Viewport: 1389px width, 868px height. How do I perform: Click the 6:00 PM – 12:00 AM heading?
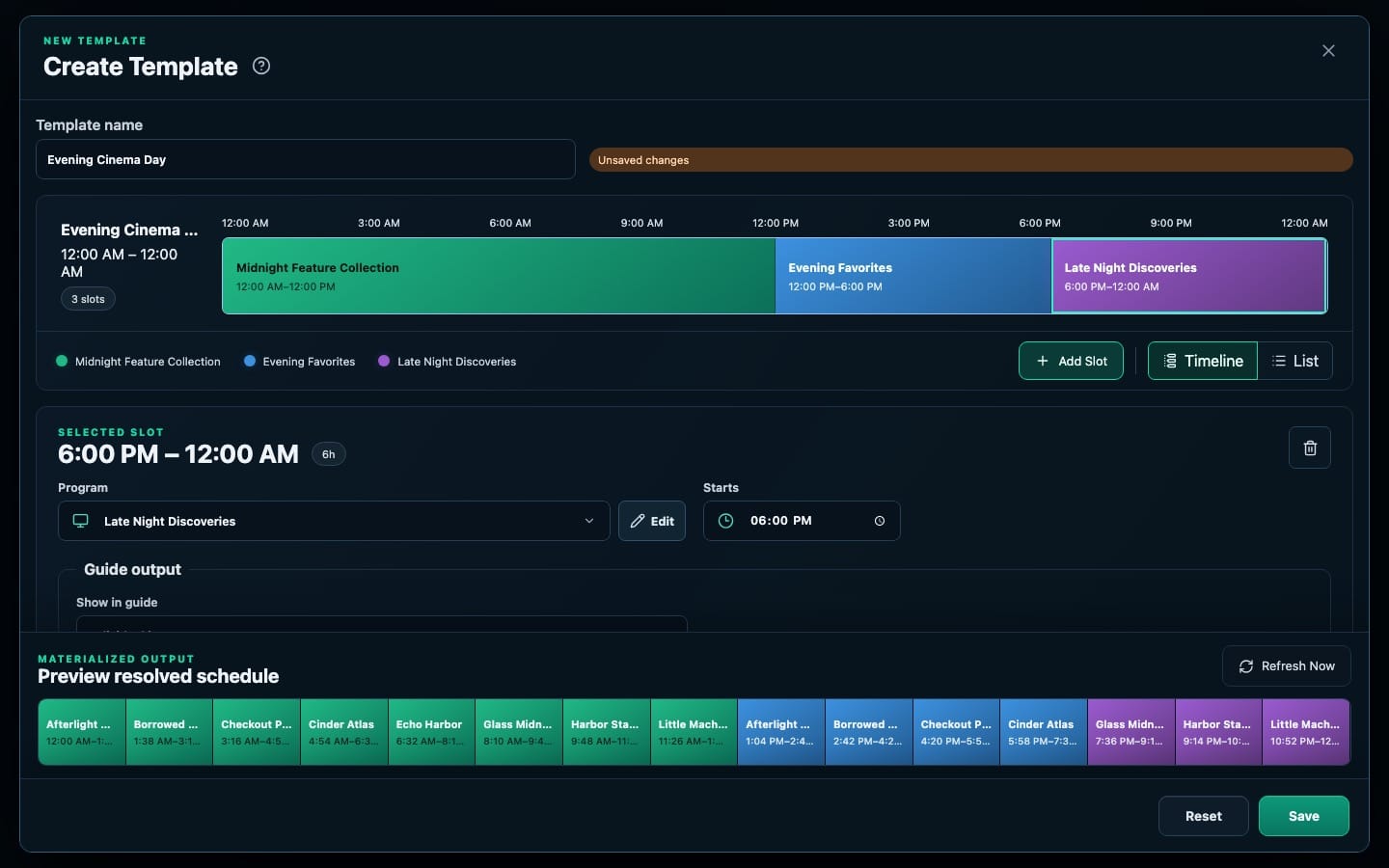pyautogui.click(x=178, y=454)
